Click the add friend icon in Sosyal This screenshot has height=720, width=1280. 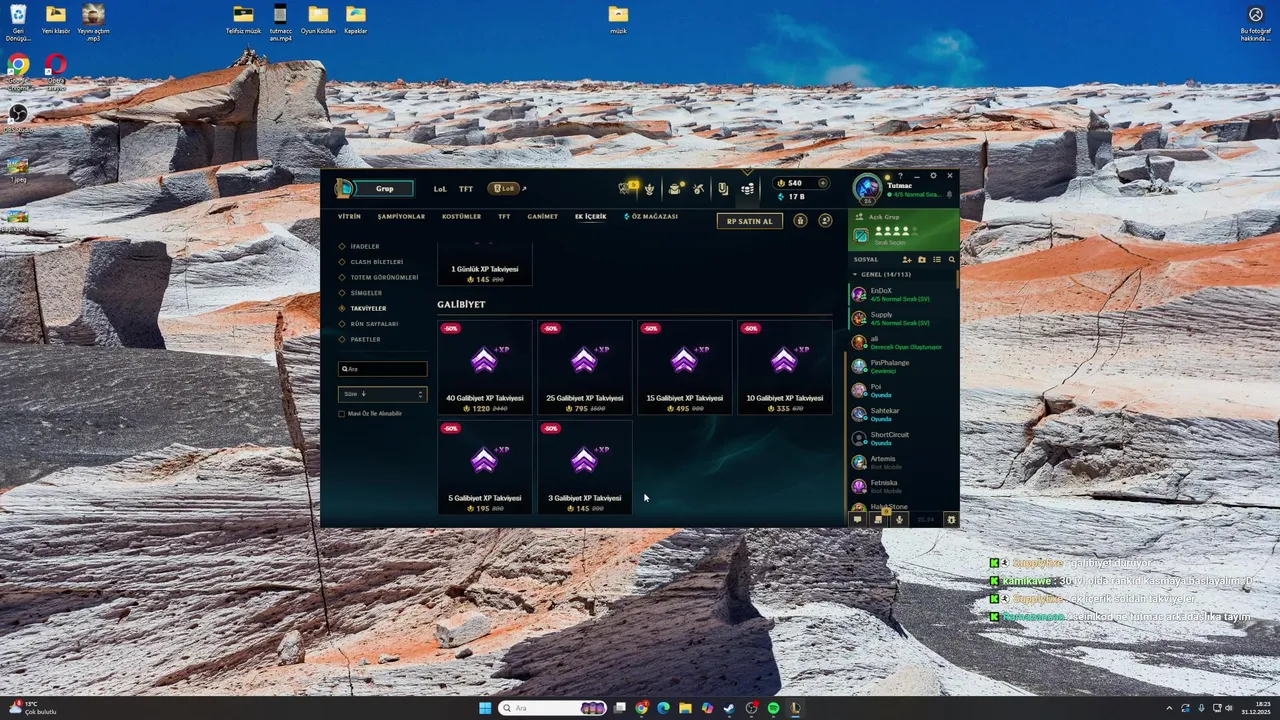point(907,260)
